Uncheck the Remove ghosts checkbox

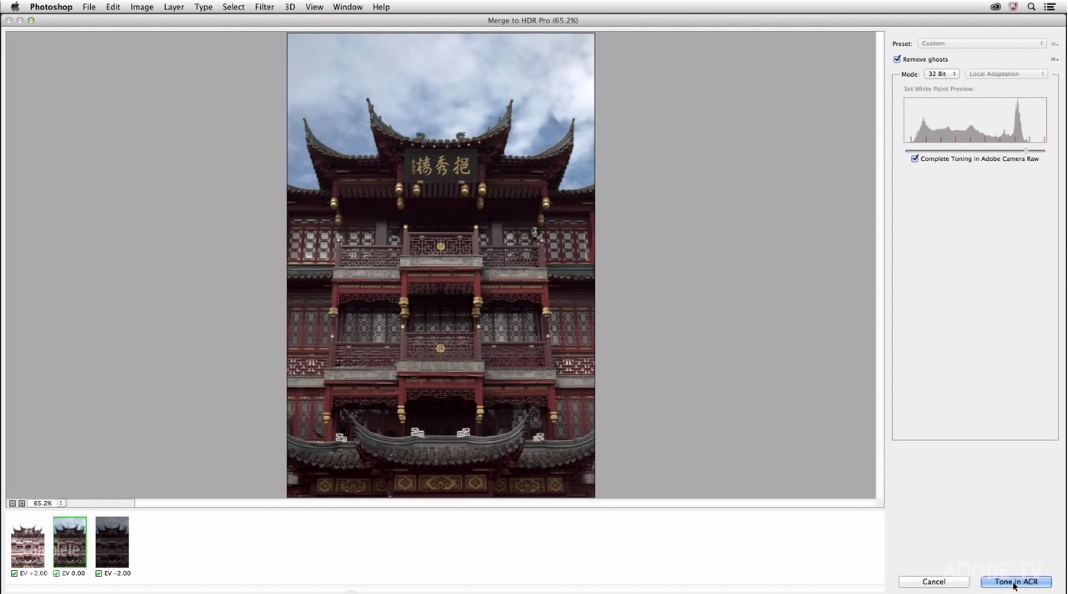[897, 59]
